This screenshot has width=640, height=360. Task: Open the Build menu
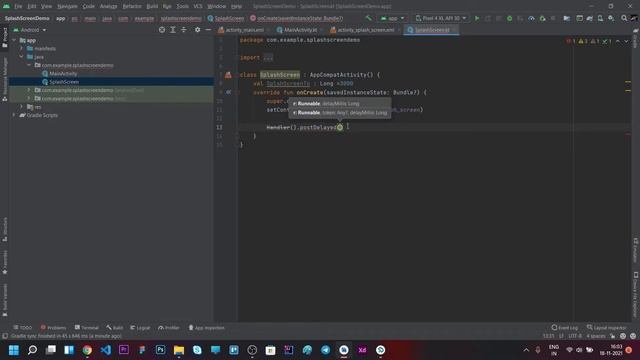click(152, 6)
